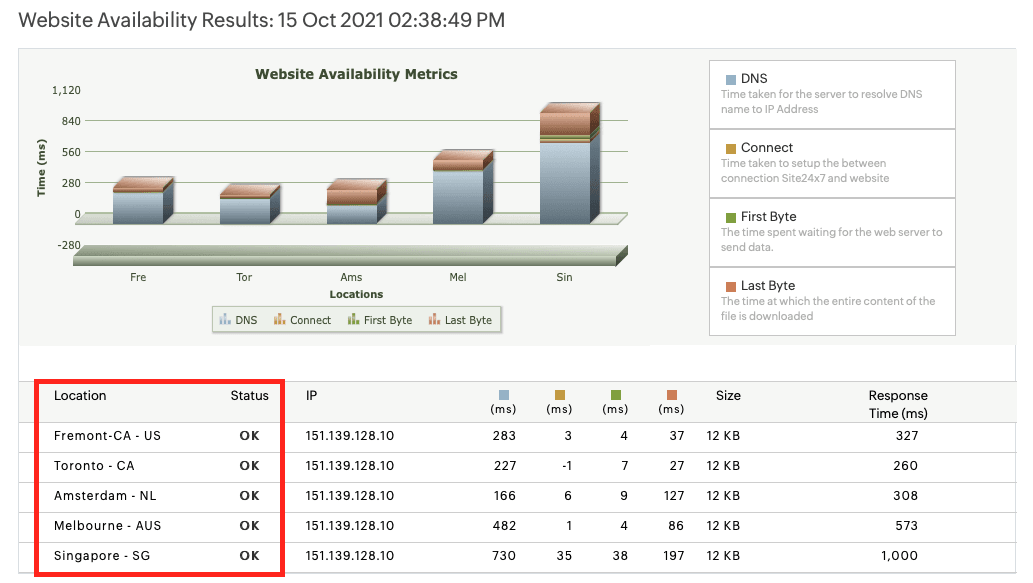This screenshot has width=1033, height=583.
Task: Select the Last Byte description panel
Action: (832, 301)
